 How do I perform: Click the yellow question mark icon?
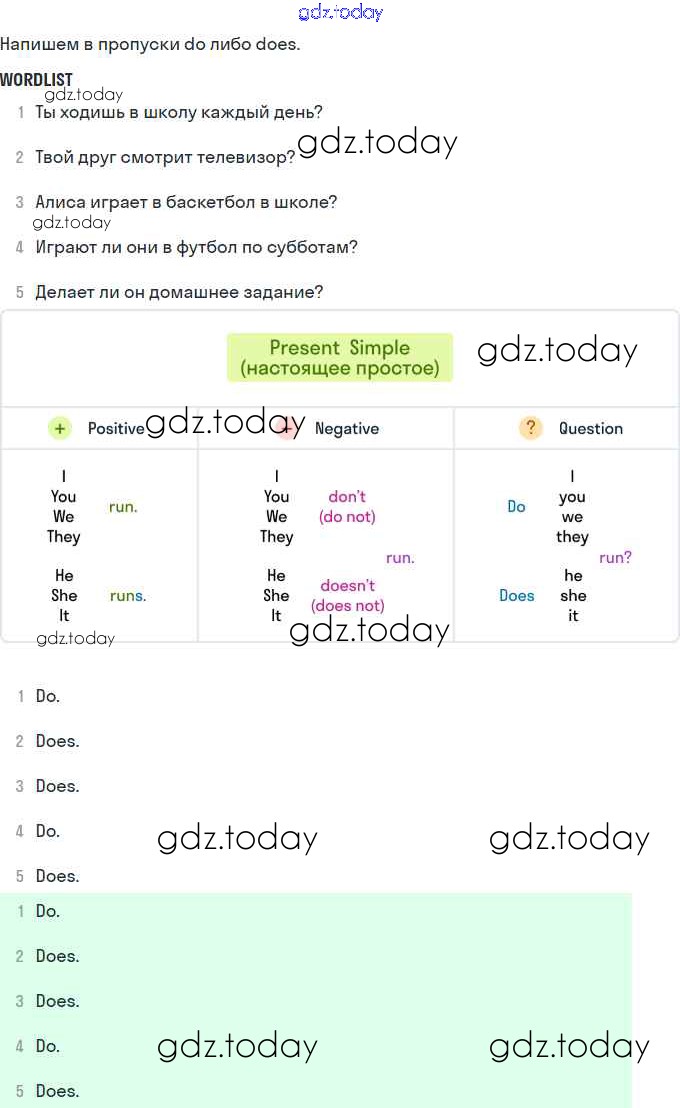(x=530, y=428)
